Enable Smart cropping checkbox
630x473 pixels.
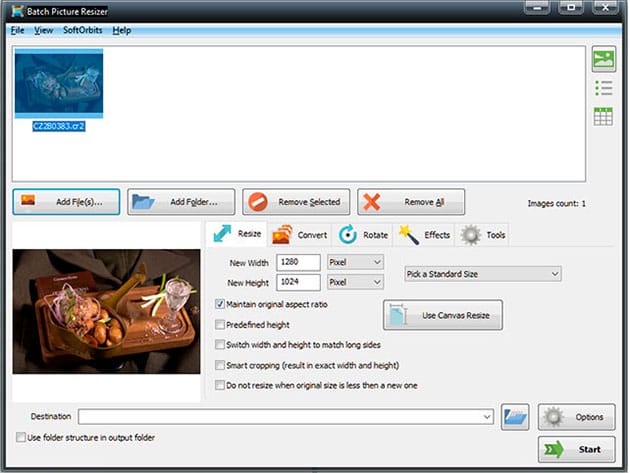[221, 365]
